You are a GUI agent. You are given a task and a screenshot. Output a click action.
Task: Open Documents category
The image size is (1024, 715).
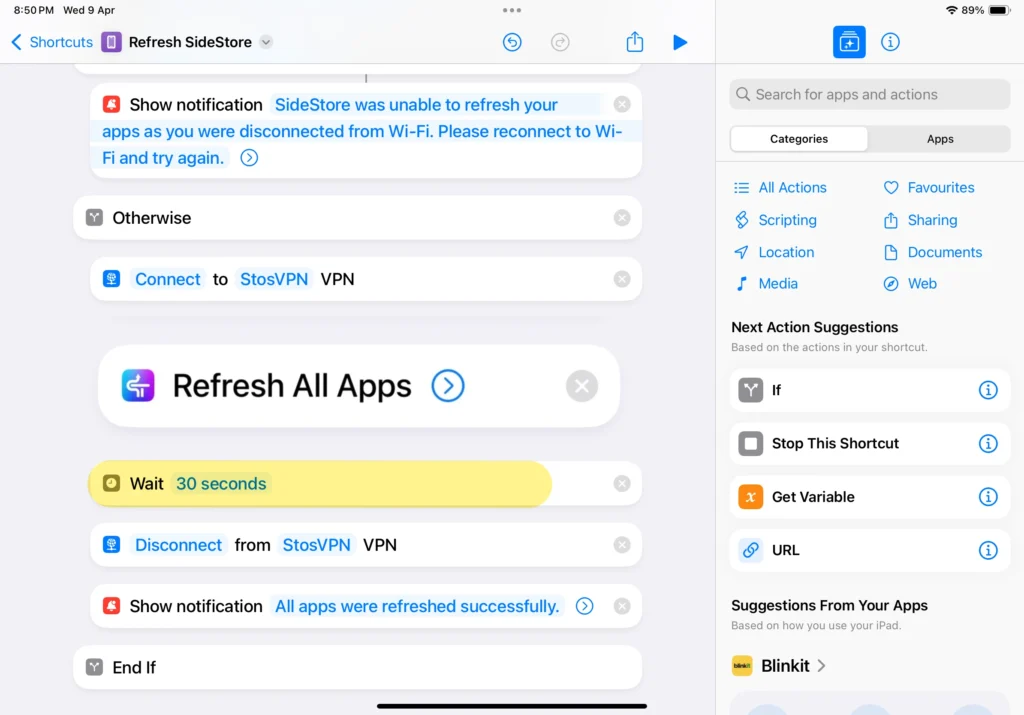(x=933, y=252)
